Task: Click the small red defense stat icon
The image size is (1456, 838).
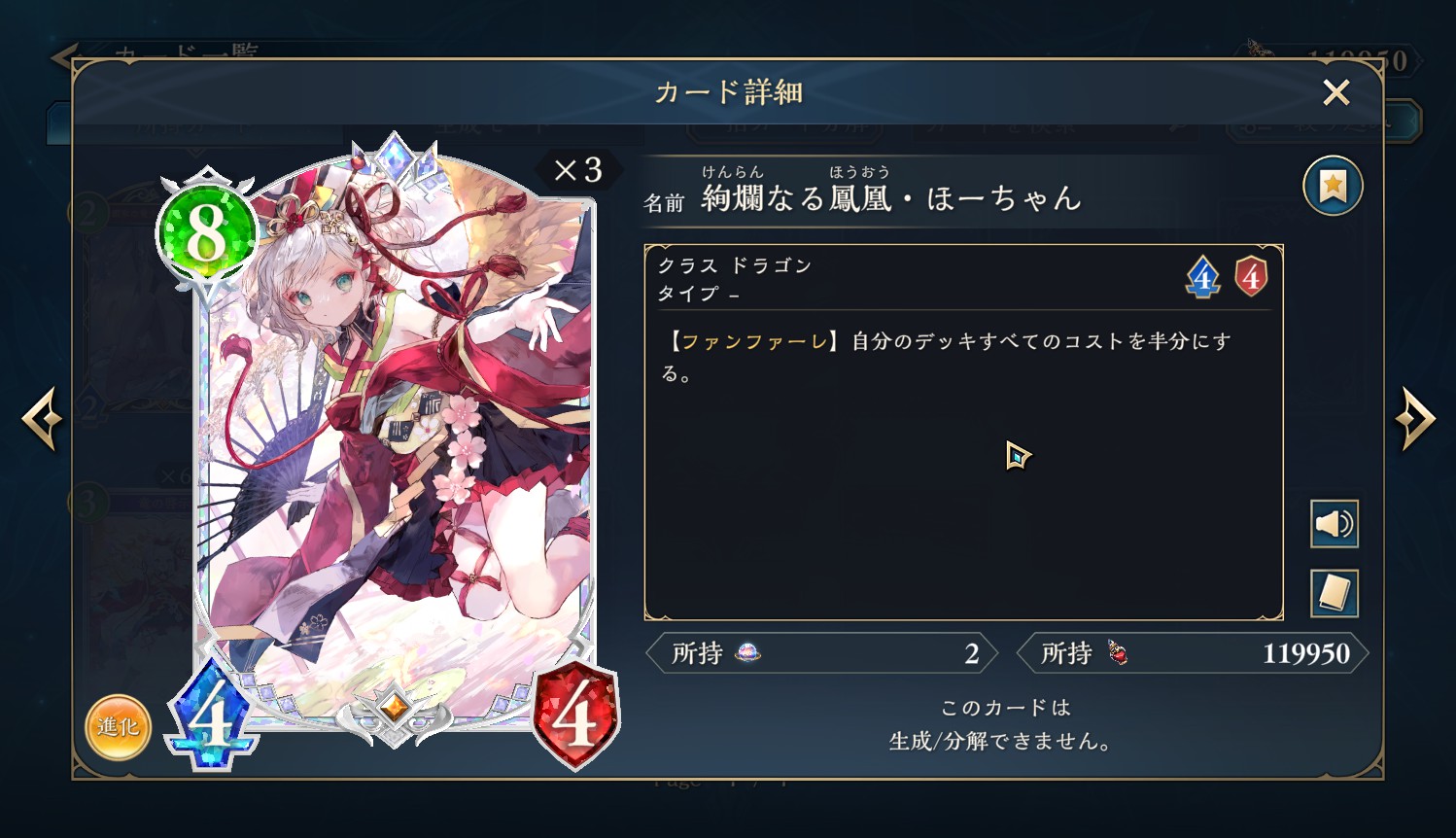Action: 1251,277
